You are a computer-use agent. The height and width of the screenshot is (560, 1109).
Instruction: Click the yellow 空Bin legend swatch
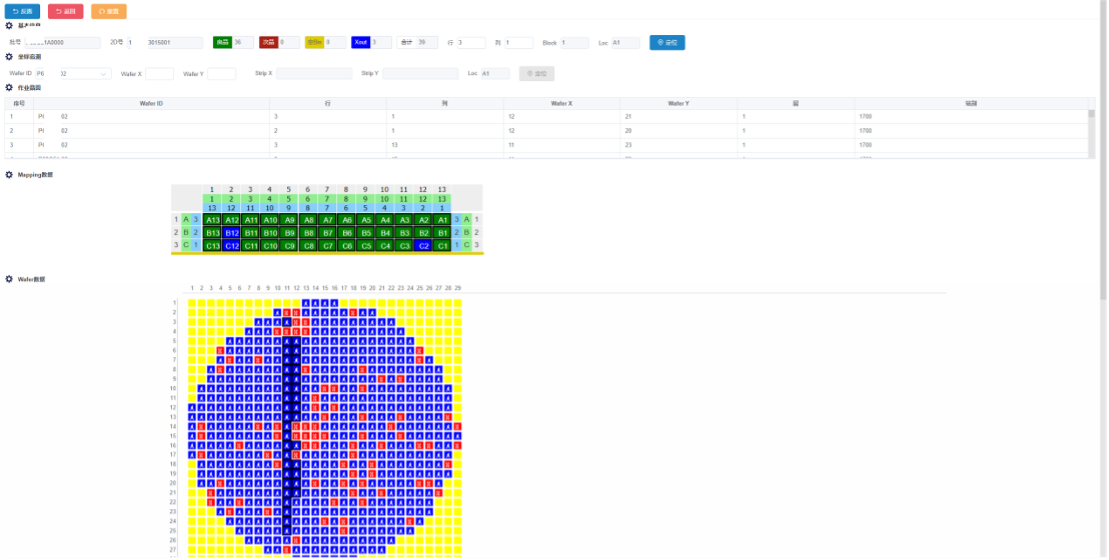(x=315, y=42)
